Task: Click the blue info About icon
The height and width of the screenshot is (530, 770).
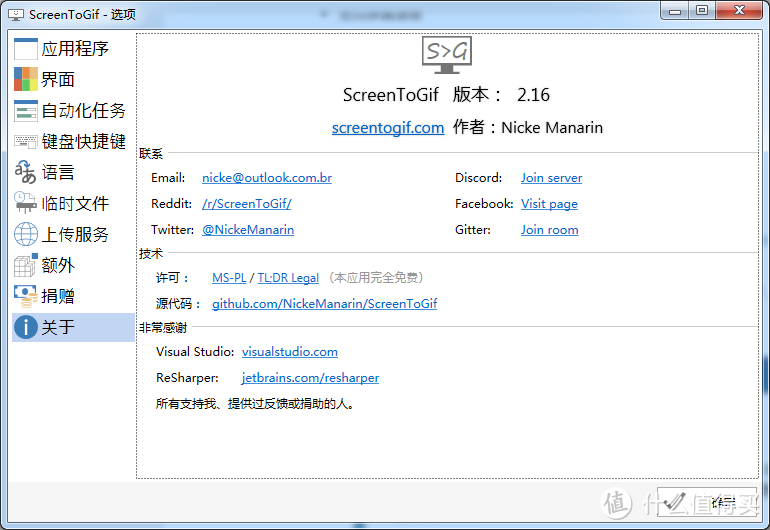Action: [26, 327]
